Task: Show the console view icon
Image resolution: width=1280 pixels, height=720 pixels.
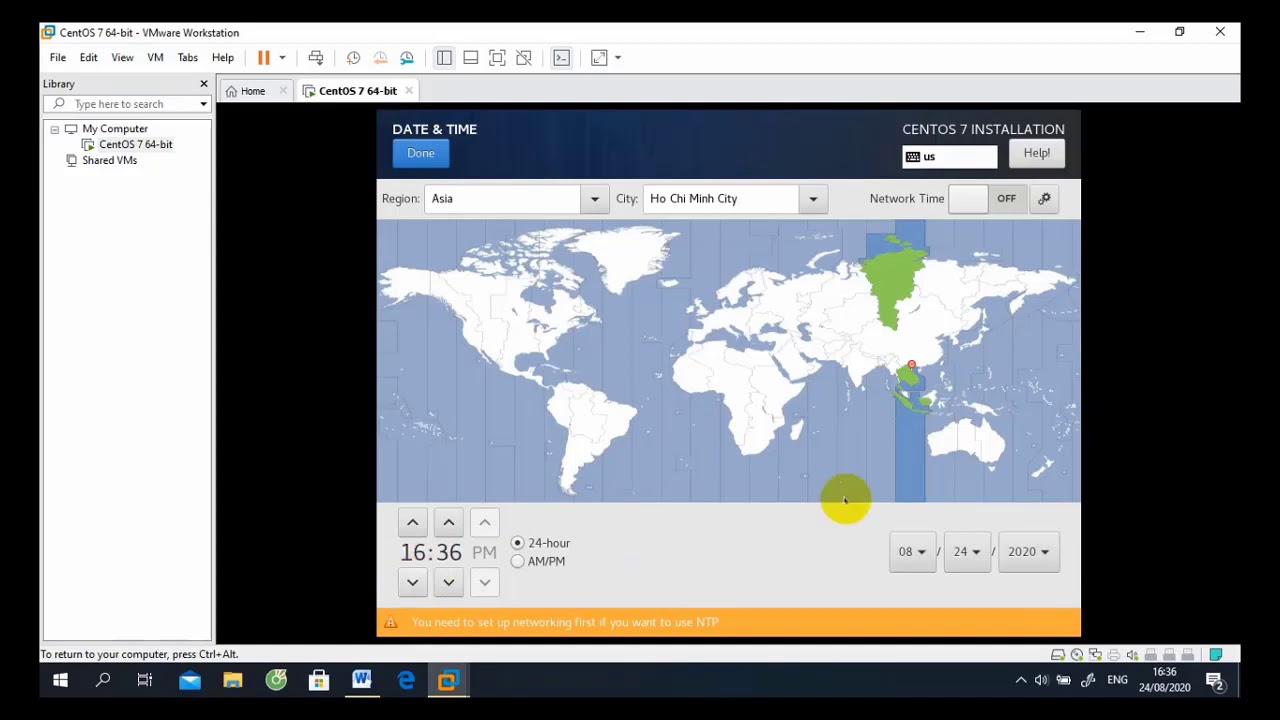Action: [561, 58]
